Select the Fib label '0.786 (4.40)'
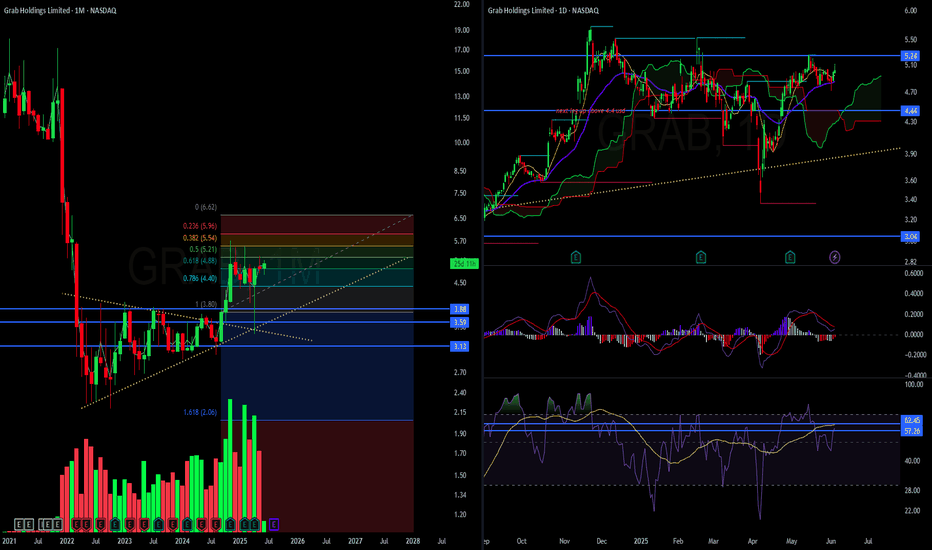The width and height of the screenshot is (932, 550). tap(200, 278)
